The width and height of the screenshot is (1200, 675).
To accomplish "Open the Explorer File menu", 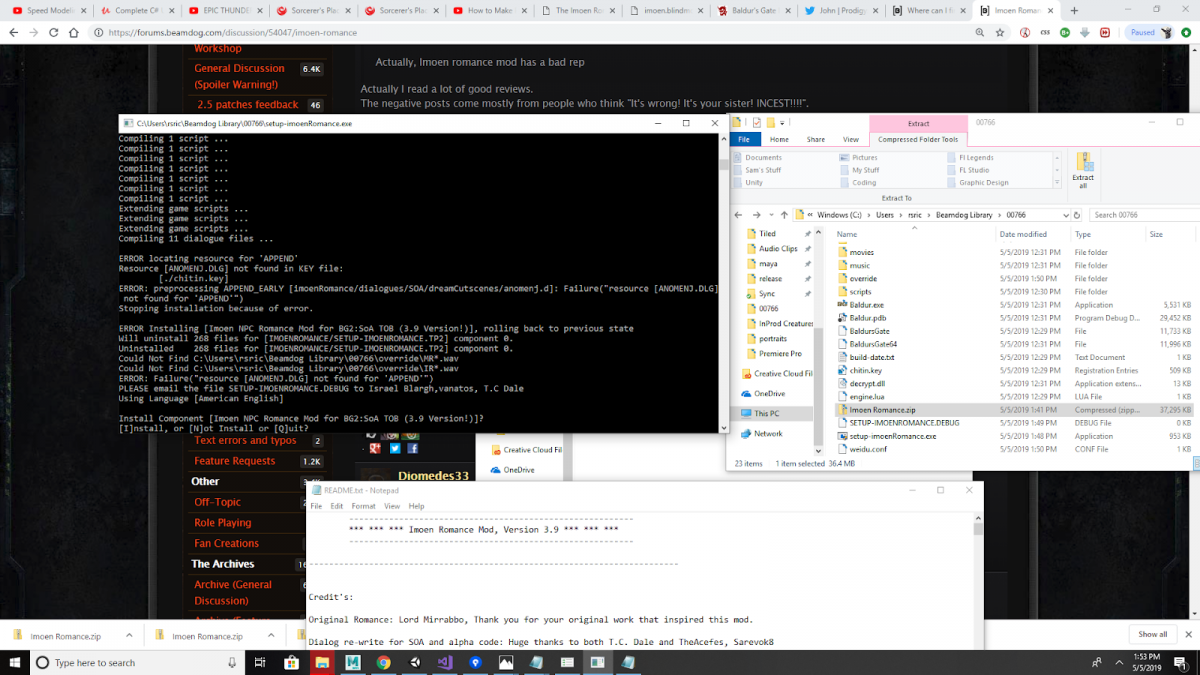I will click(744, 139).
